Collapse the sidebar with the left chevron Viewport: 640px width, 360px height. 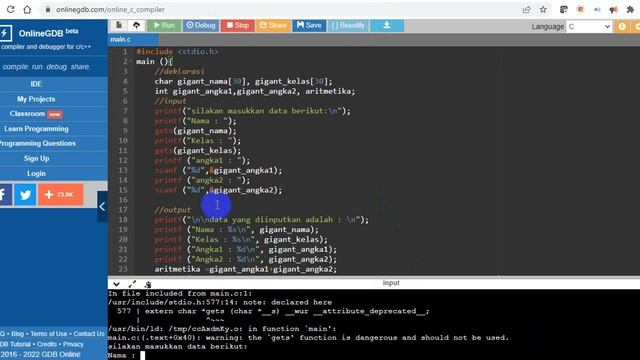pos(102,207)
